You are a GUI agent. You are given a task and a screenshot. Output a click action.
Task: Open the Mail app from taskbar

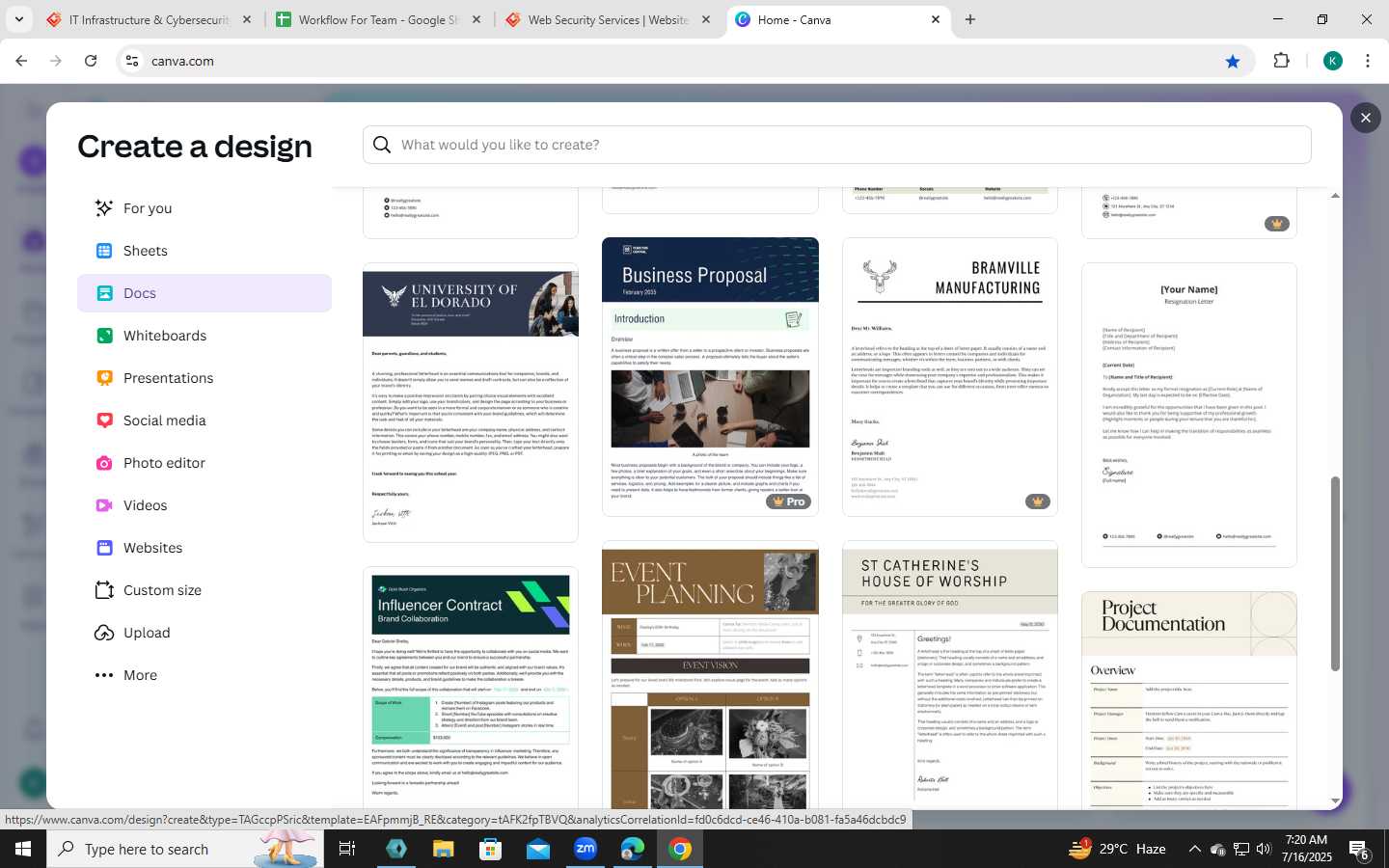pos(538,849)
